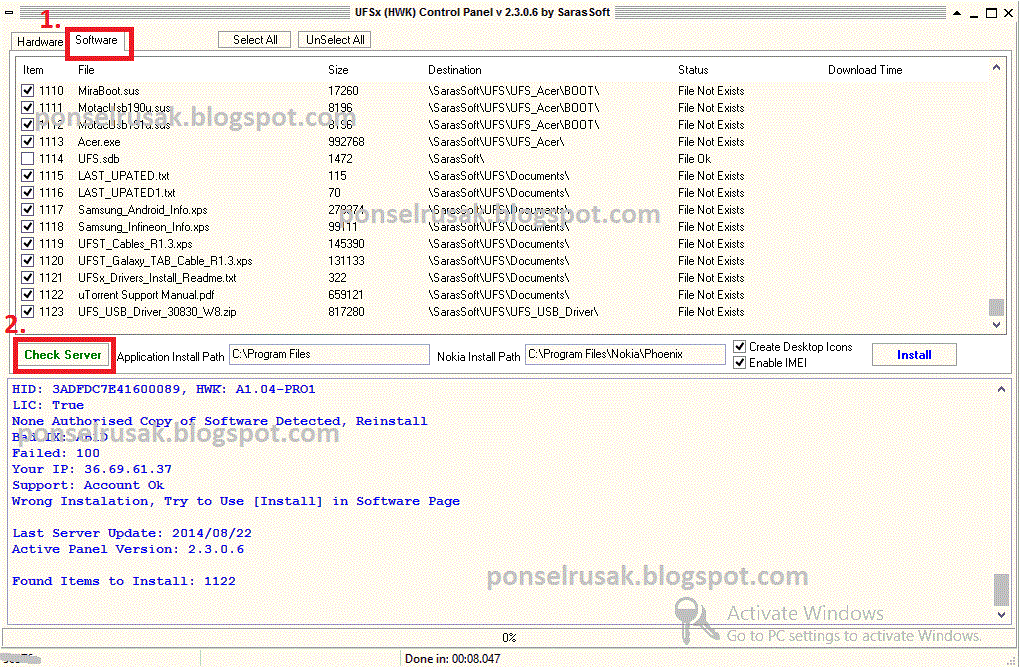This screenshot has height=667, width=1019.
Task: Uncheck 1118 Samsung_Infineon_Info.xps
Action: [x=27, y=226]
